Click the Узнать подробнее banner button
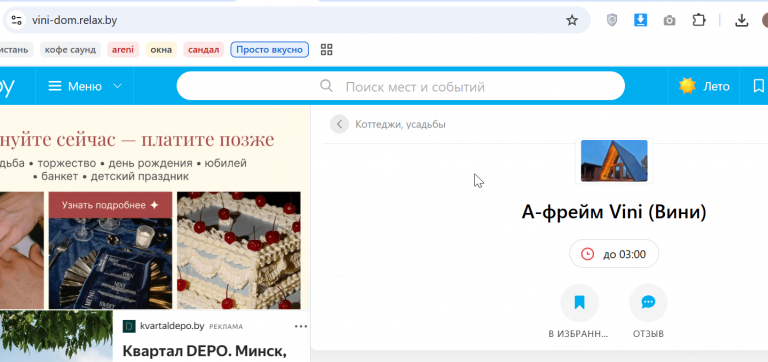The width and height of the screenshot is (768, 362). coord(110,205)
